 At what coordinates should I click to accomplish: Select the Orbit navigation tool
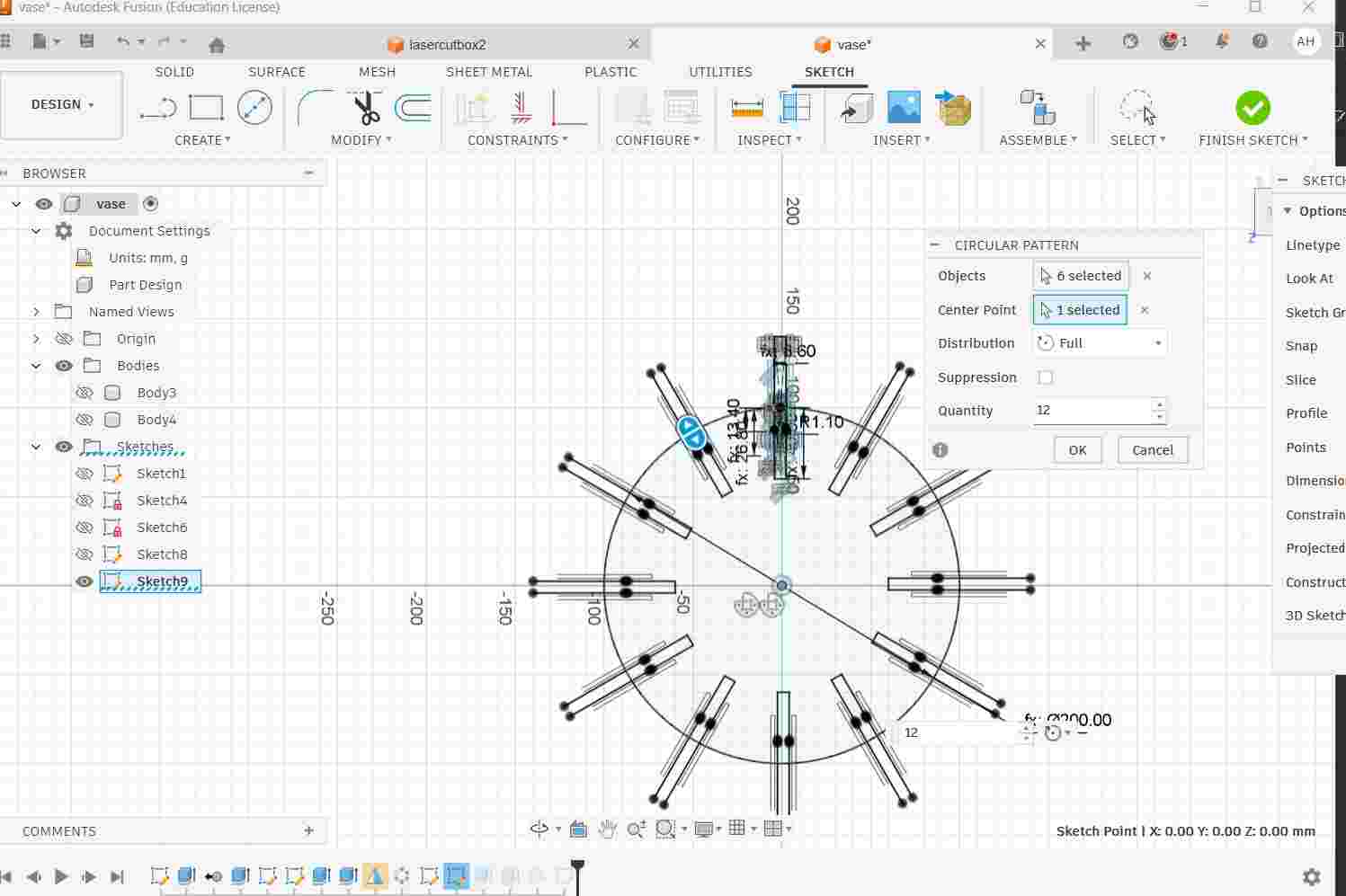[539, 829]
